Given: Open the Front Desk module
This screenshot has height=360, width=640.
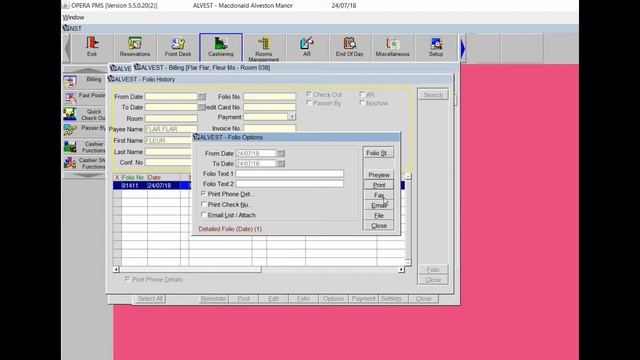Looking at the screenshot, I should pyautogui.click(x=178, y=47).
